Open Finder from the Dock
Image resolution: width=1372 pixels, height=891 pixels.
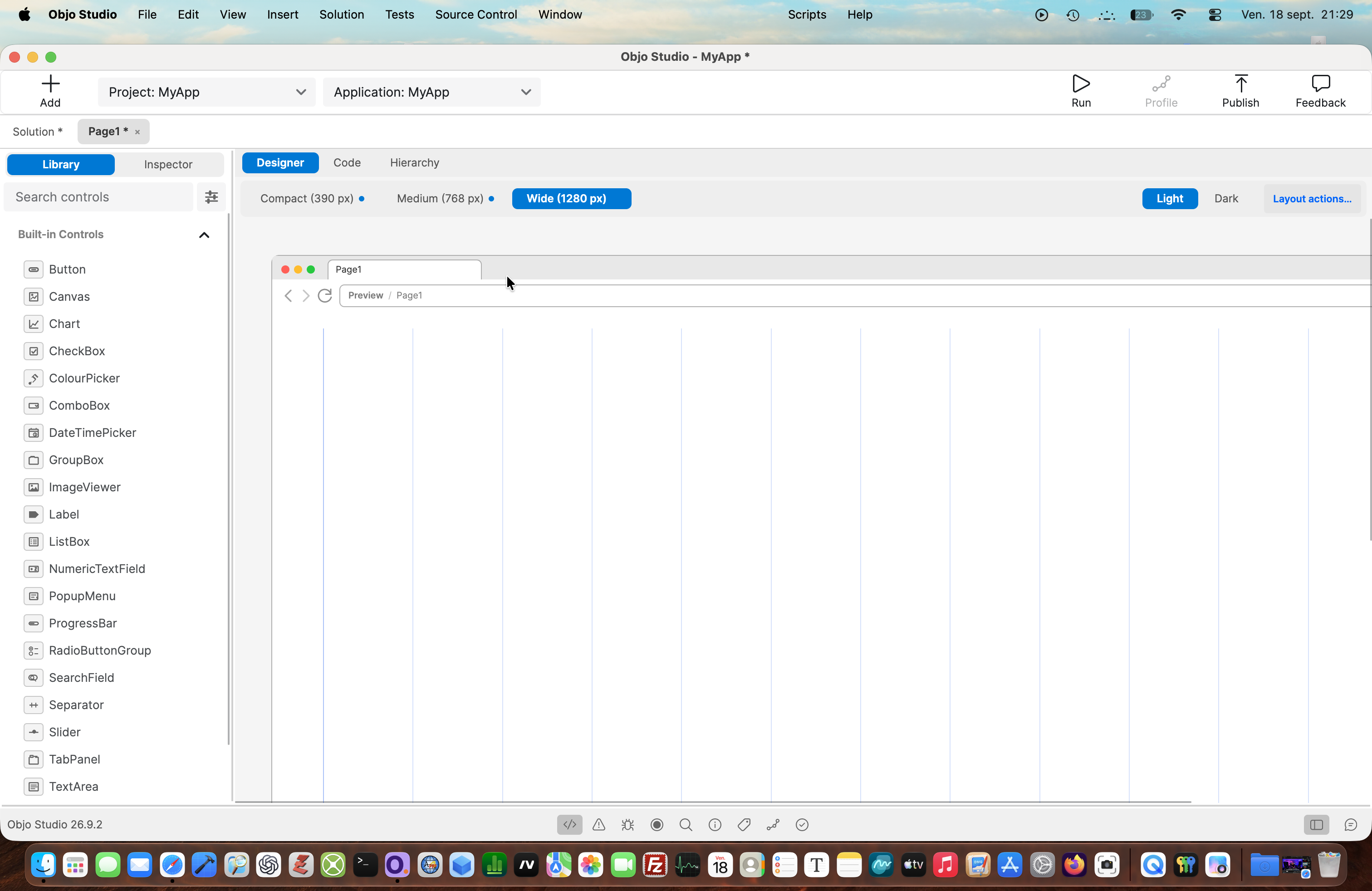(x=44, y=865)
